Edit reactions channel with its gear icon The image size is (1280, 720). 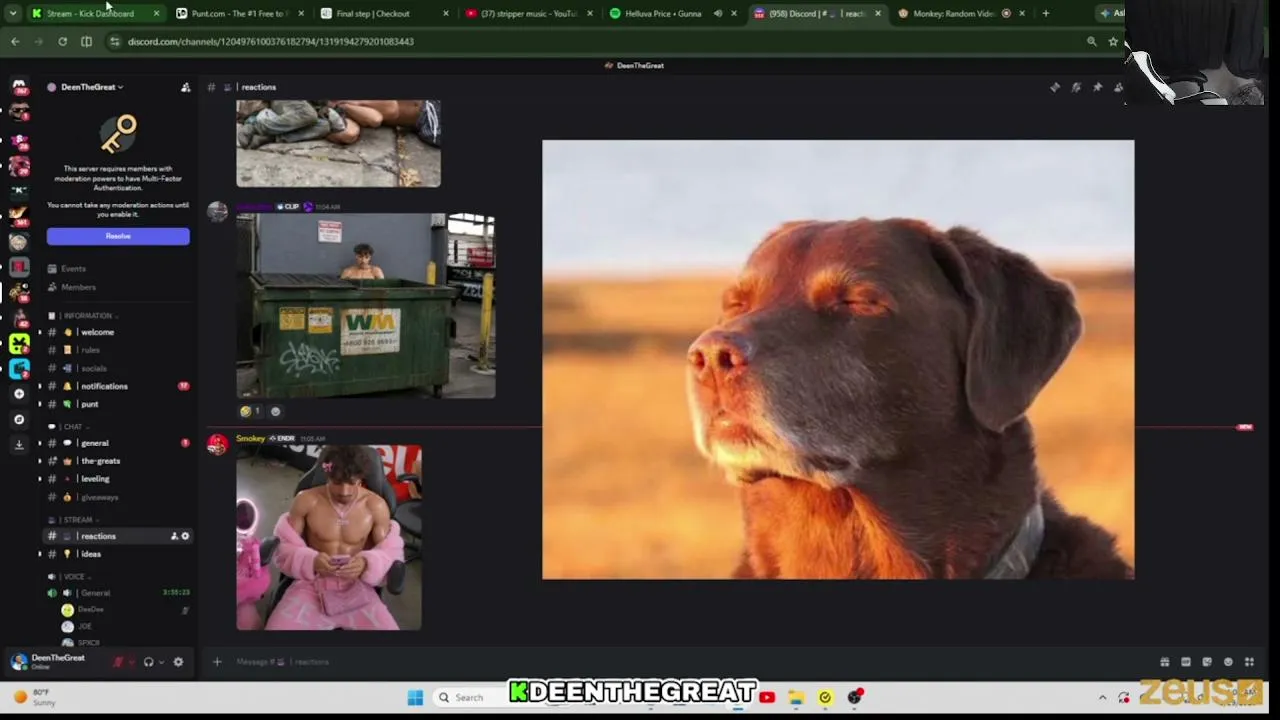pyautogui.click(x=185, y=536)
